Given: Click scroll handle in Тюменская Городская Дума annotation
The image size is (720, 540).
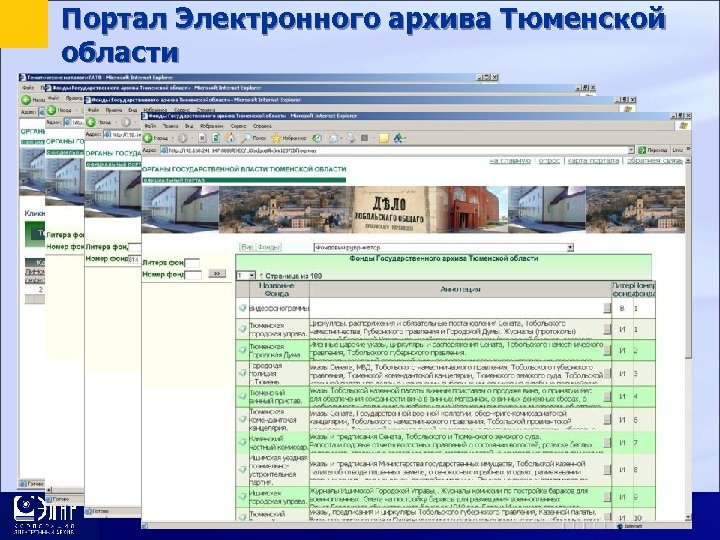Looking at the screenshot, I should coord(607,350).
